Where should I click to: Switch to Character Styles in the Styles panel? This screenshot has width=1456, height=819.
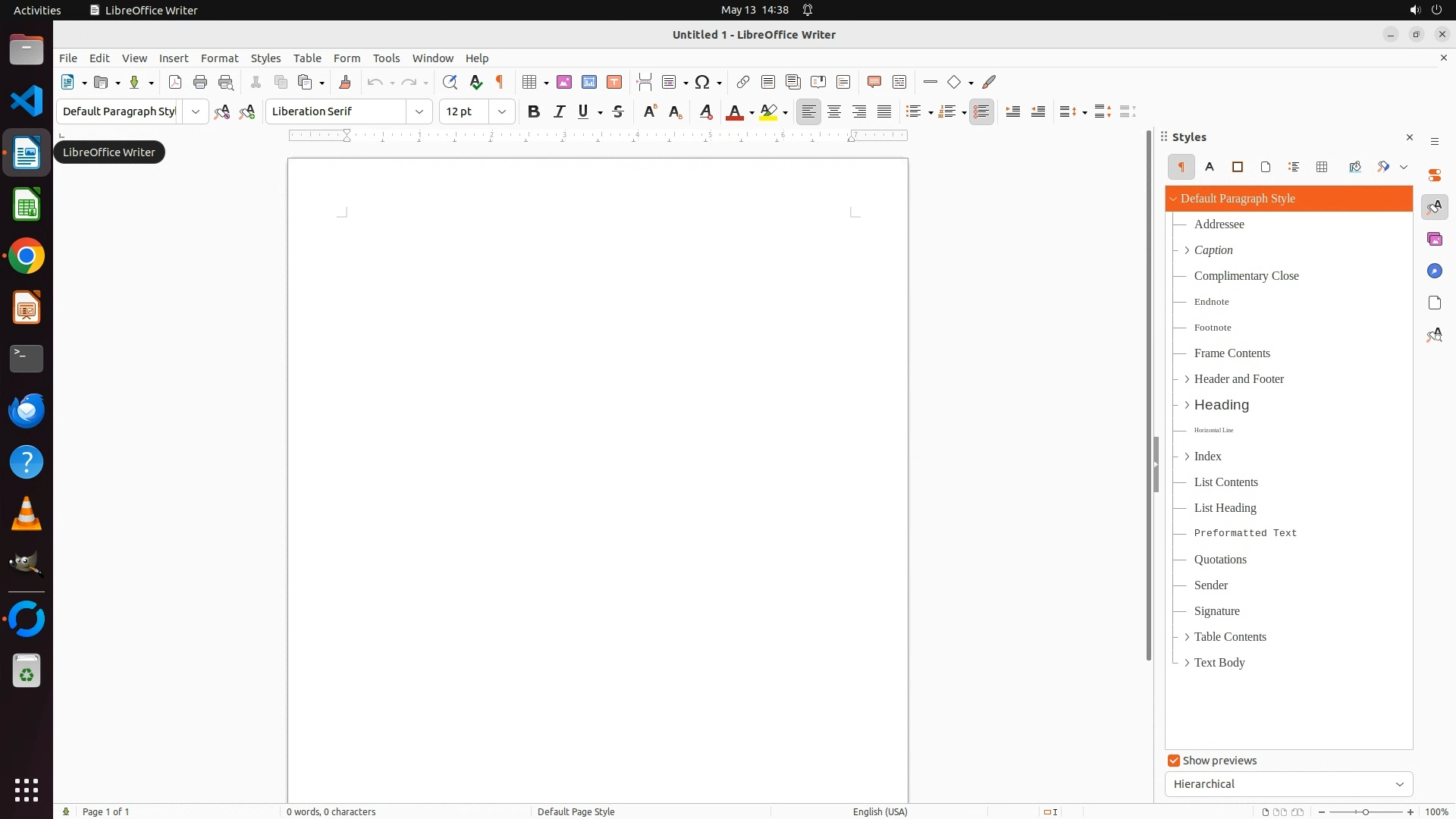pyautogui.click(x=1210, y=167)
